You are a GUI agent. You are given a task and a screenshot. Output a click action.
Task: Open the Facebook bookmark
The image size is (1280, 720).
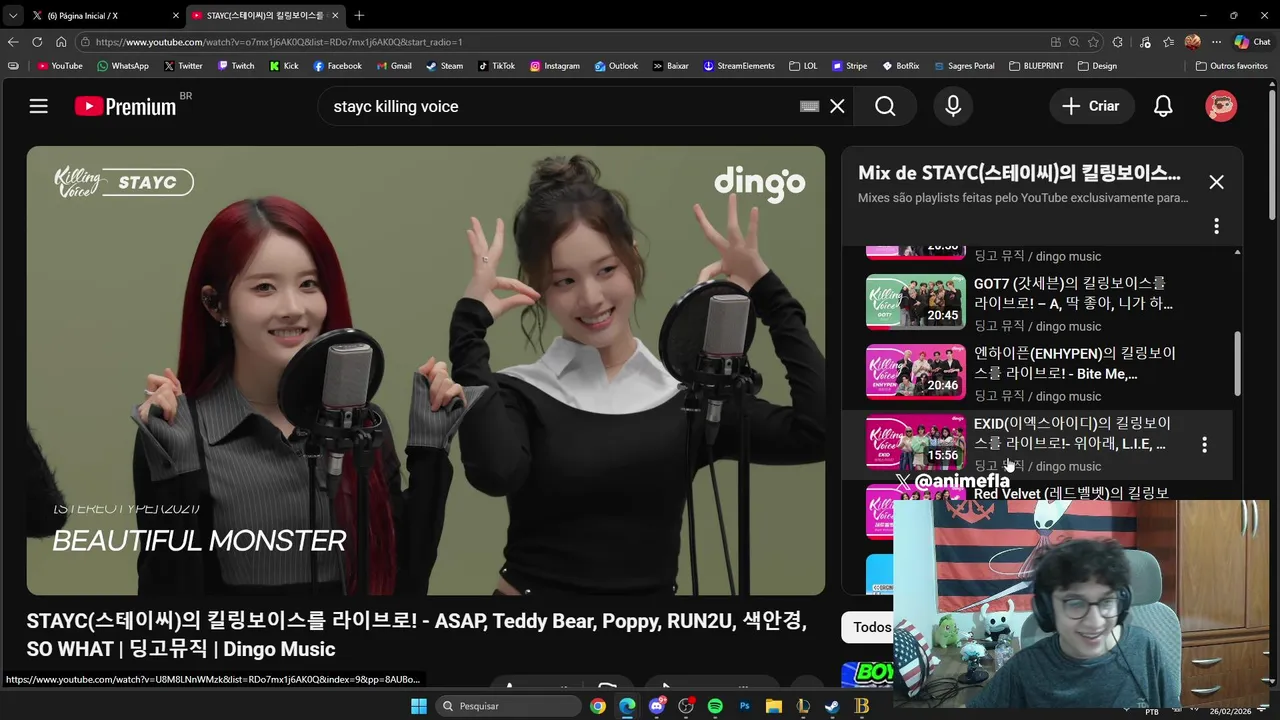pyautogui.click(x=337, y=66)
